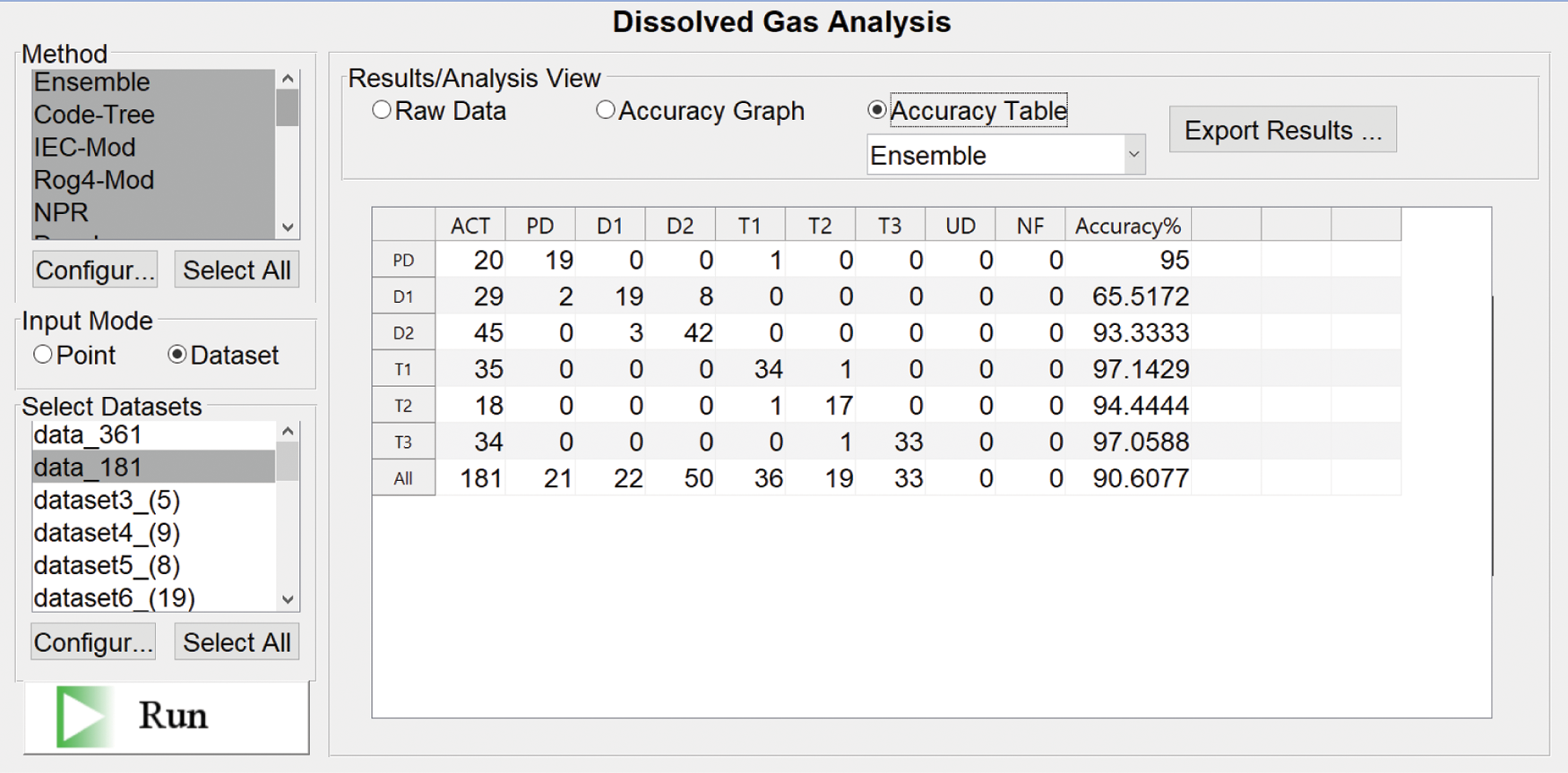Viewport: 1568px width, 773px height.
Task: Click the Method list scrollbar thumb
Action: tap(287, 109)
